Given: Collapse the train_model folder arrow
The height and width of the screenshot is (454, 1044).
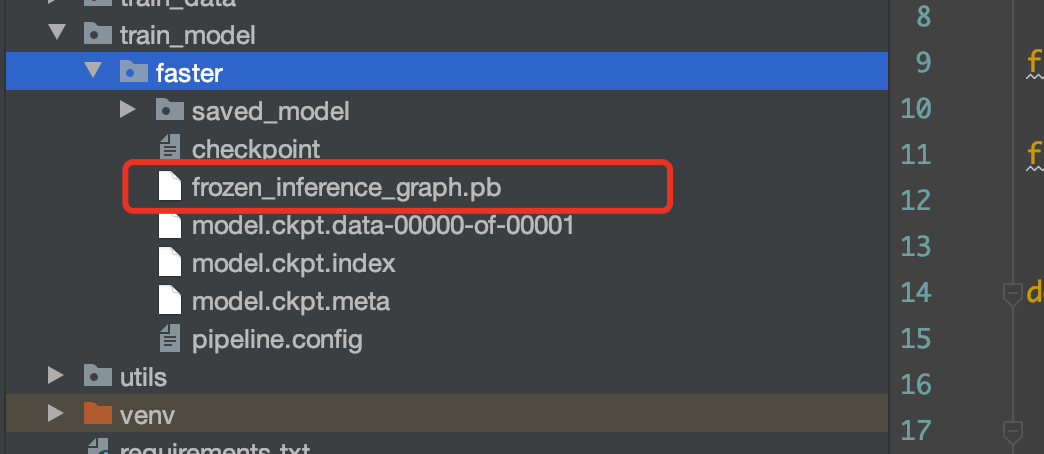Looking at the screenshot, I should 57,33.
